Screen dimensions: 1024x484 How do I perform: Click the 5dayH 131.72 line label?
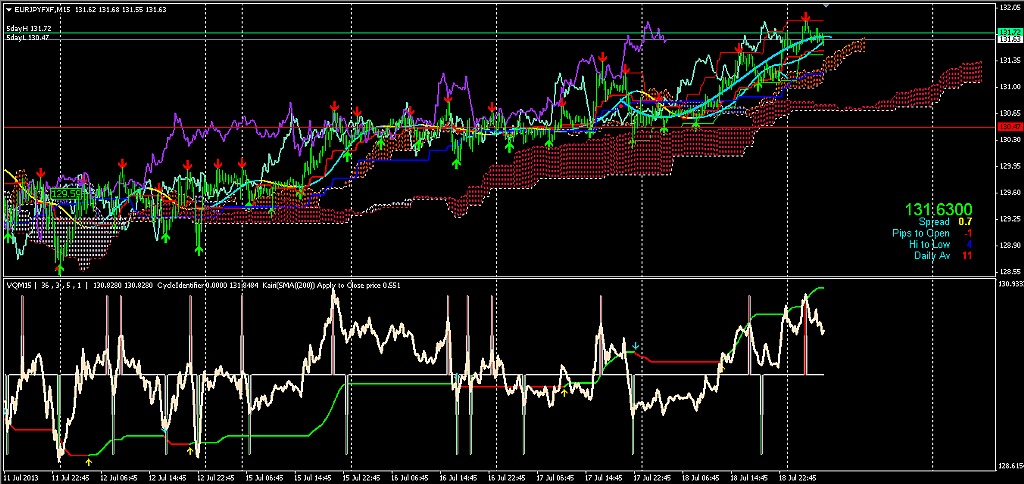(x=28, y=29)
